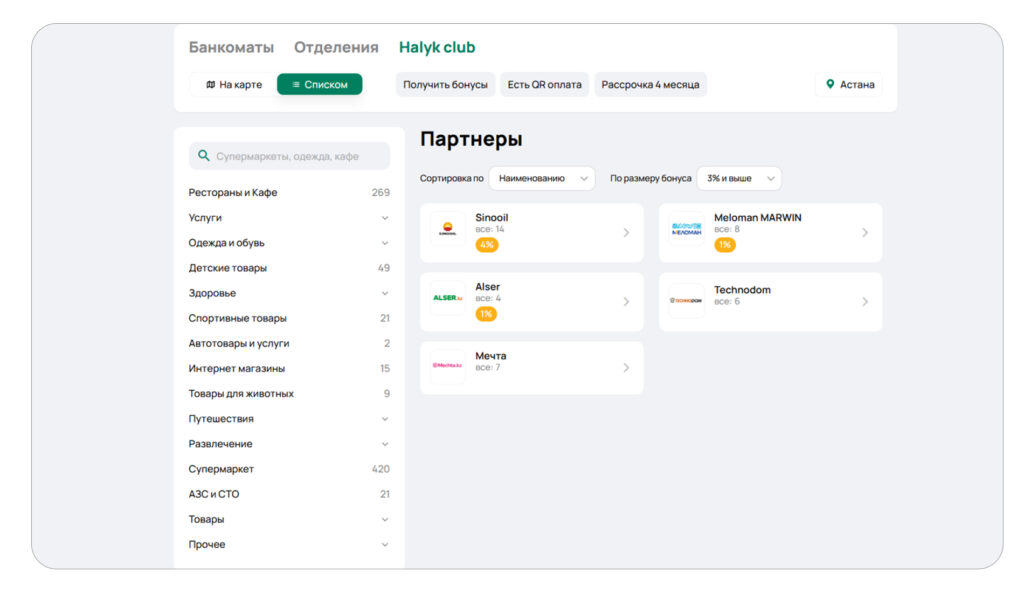
Task: Select the Halyk club tab
Action: [x=437, y=47]
